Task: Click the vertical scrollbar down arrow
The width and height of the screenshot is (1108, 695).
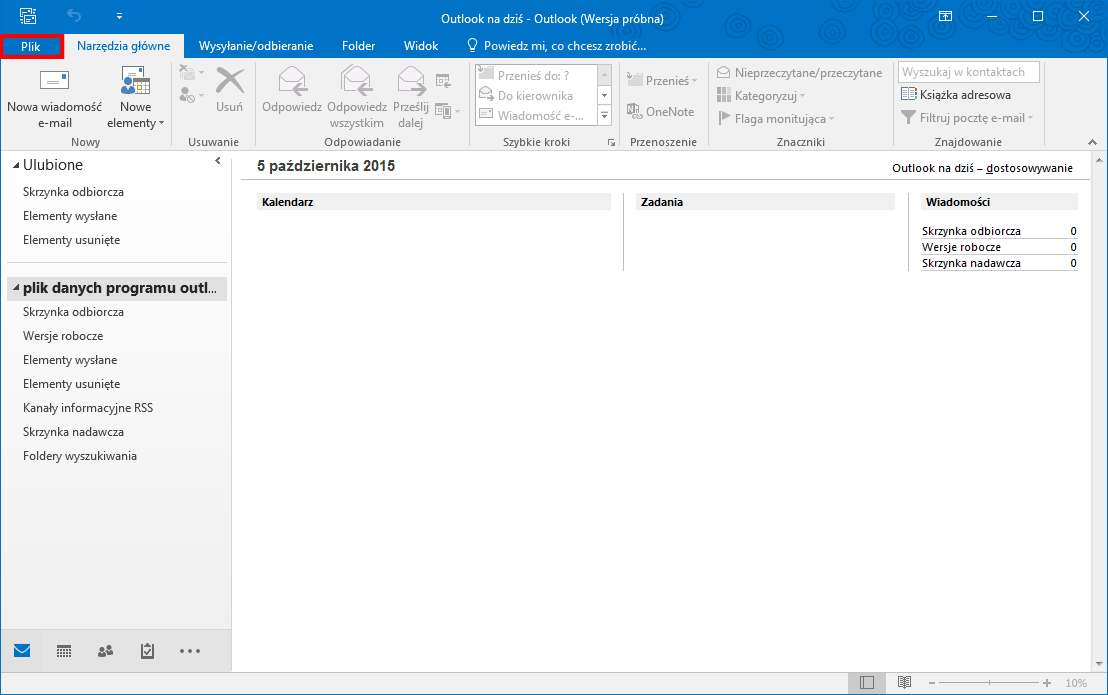Action: (x=1099, y=664)
